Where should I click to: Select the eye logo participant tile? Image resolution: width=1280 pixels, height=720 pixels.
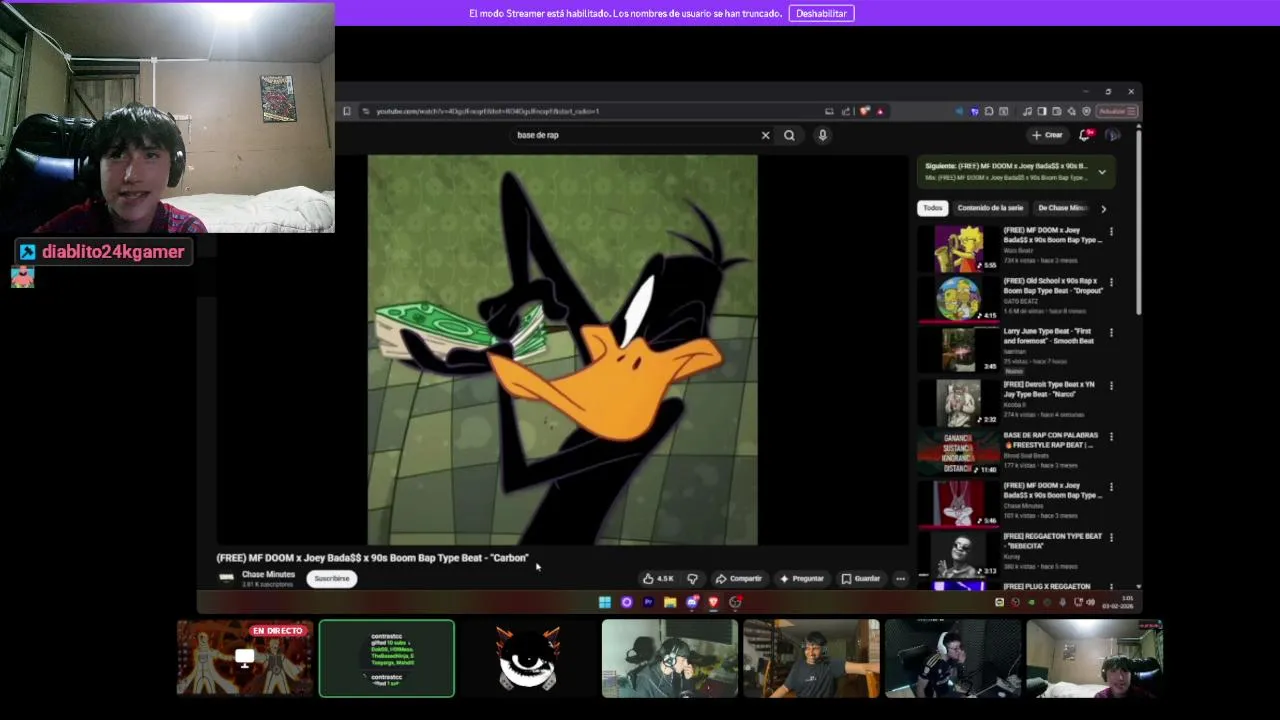(528, 658)
